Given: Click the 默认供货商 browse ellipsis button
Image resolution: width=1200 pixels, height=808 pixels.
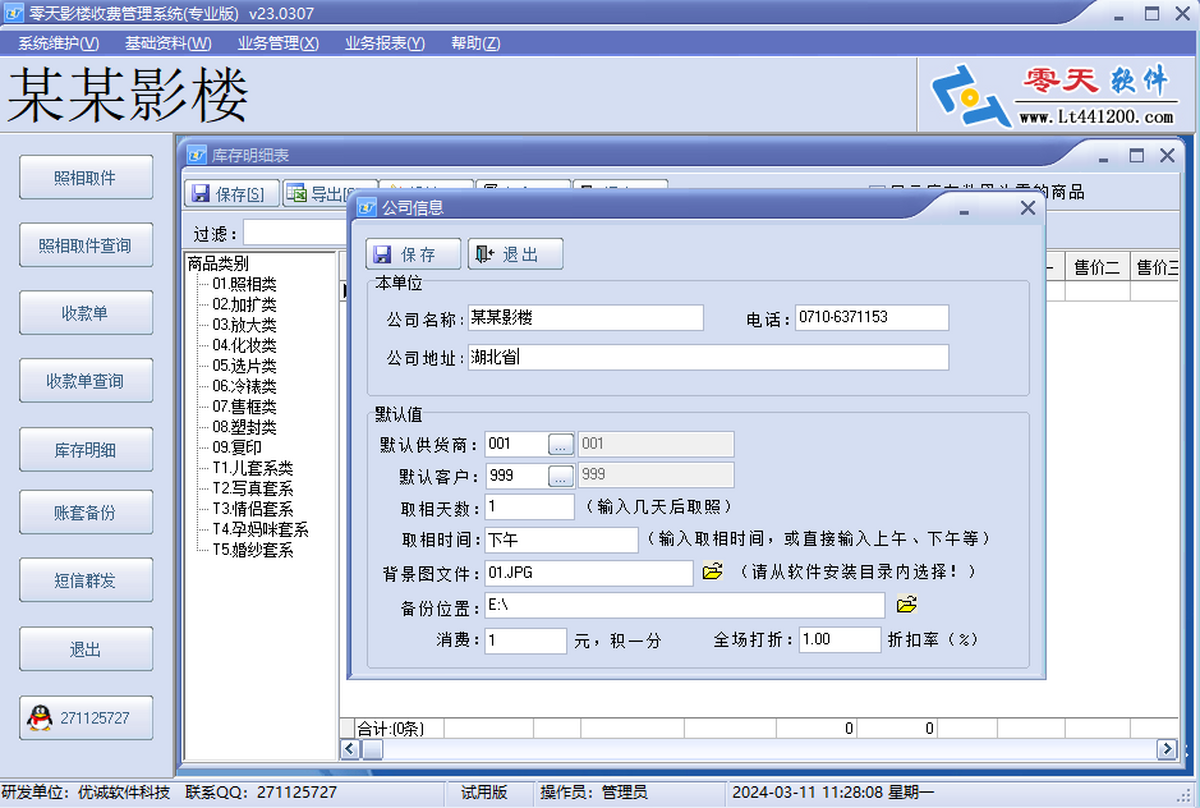Looking at the screenshot, I should tap(561, 444).
